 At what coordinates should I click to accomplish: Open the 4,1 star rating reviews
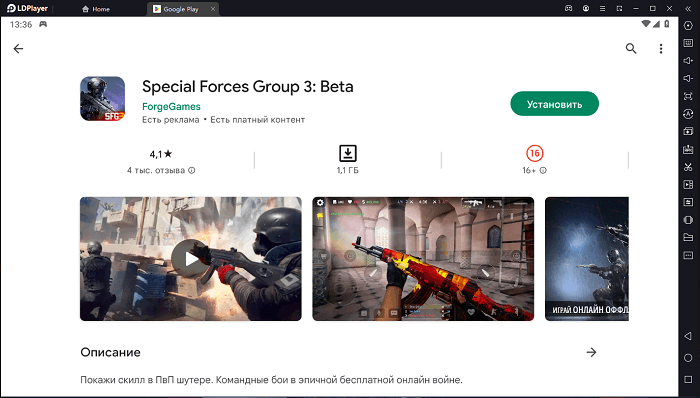[x=161, y=154]
